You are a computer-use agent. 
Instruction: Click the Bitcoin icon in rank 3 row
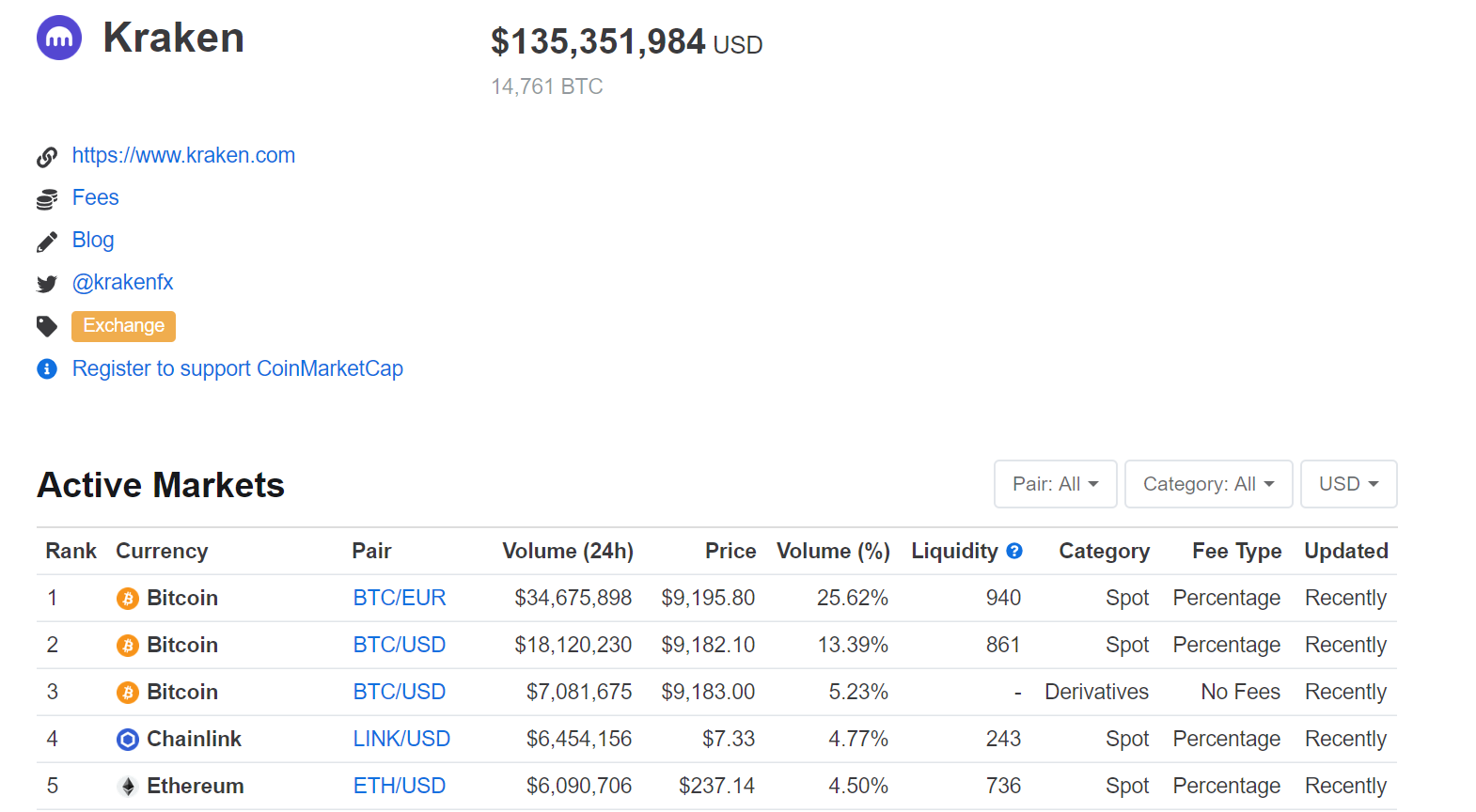(x=128, y=693)
